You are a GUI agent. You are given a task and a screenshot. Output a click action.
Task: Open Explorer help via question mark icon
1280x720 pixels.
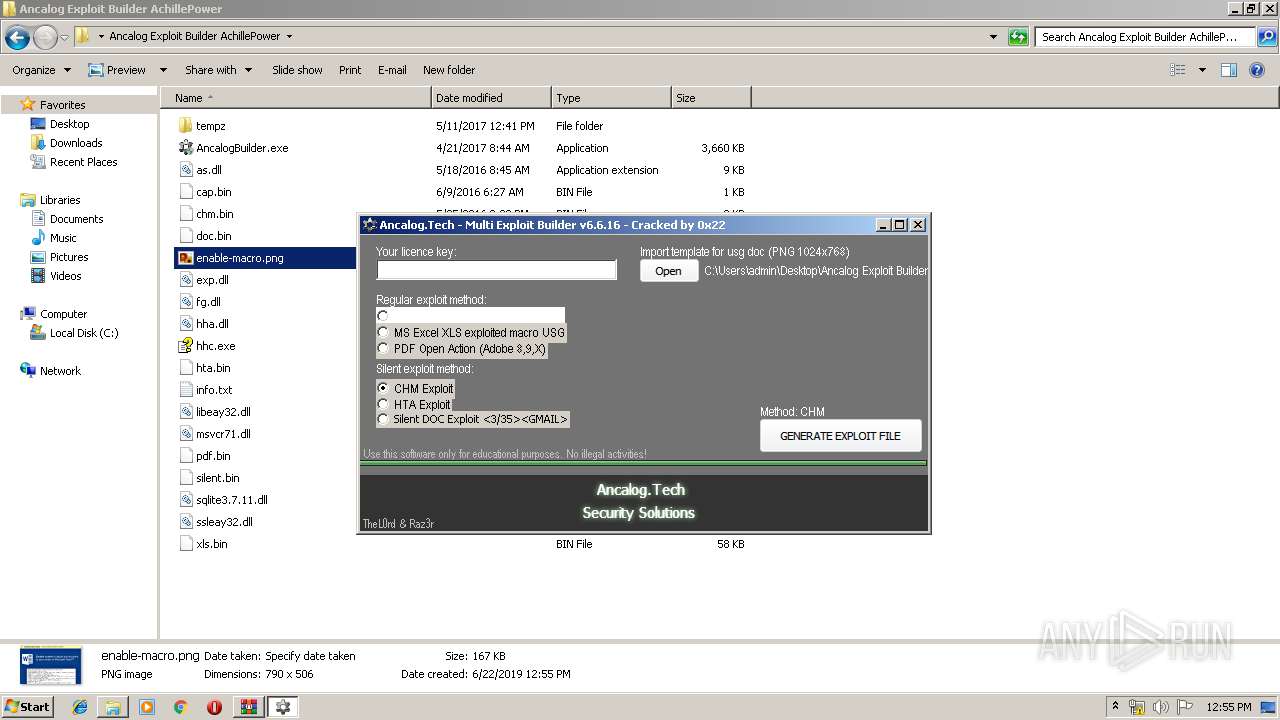tap(1259, 70)
